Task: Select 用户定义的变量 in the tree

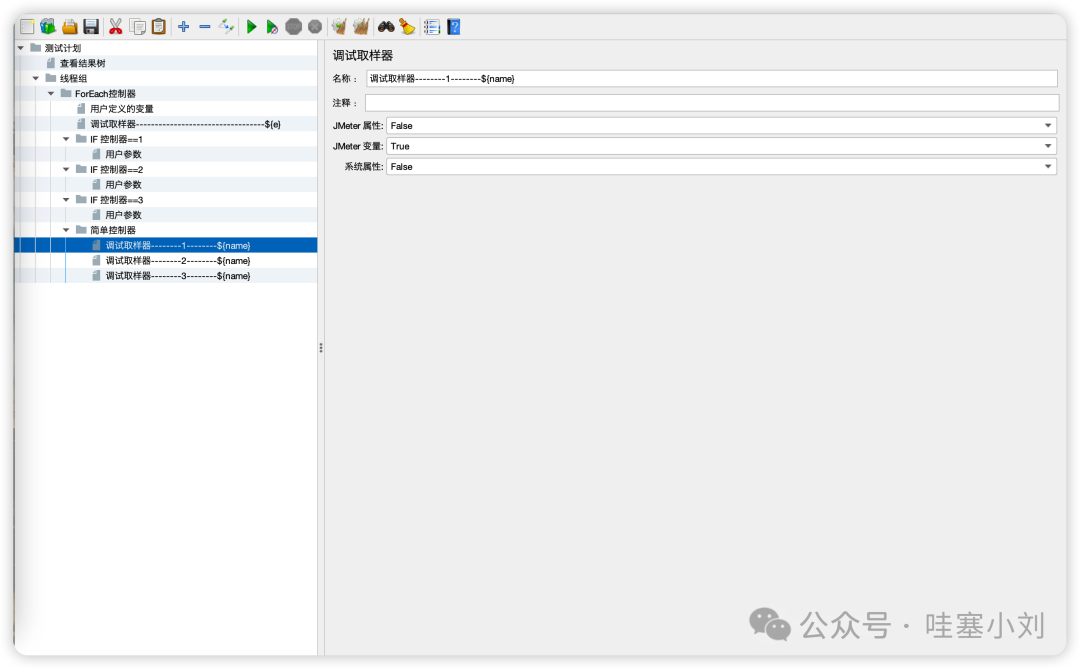Action: 122,109
